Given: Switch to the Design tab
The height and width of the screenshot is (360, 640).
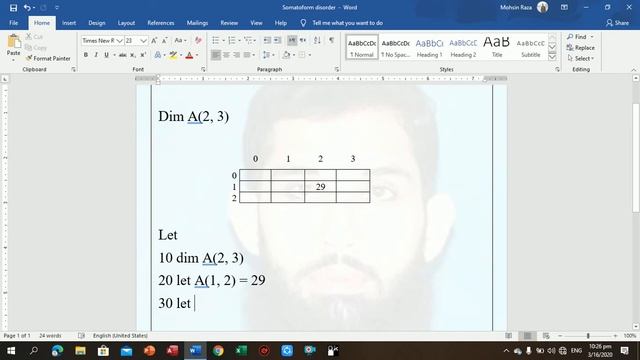Looking at the screenshot, I should coord(97,23).
